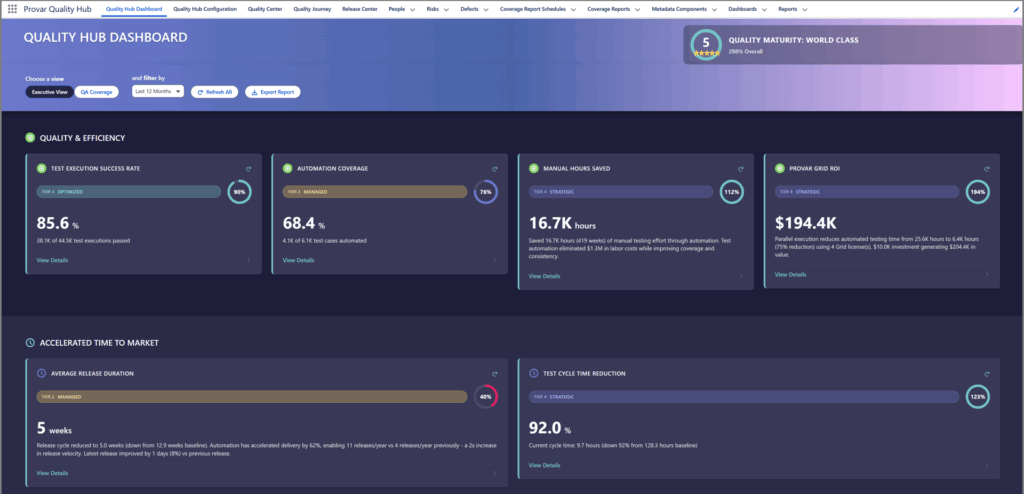
Task: Open the Last 12 Months filter dropdown
Action: tap(157, 92)
